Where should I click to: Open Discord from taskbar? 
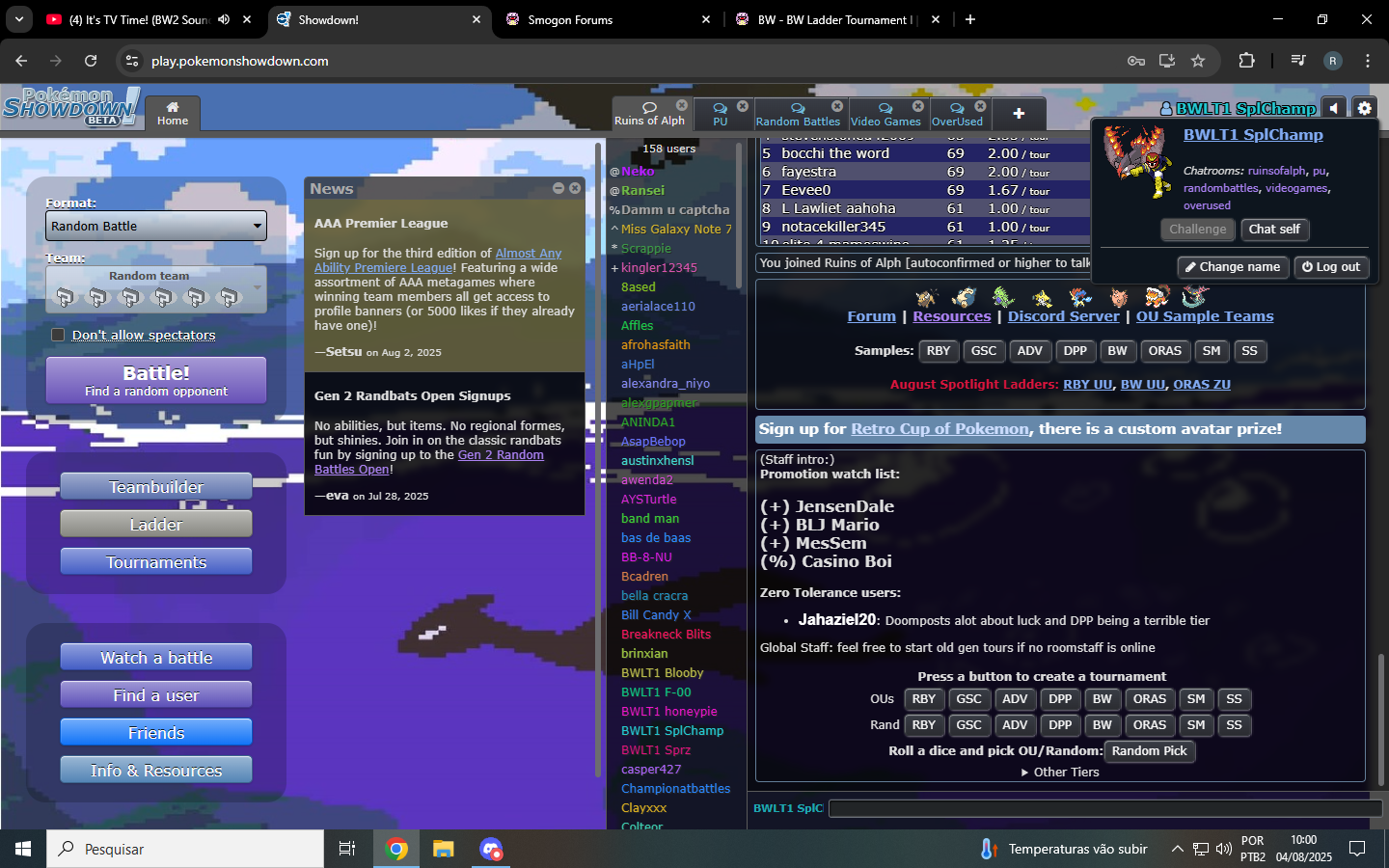coord(491,849)
